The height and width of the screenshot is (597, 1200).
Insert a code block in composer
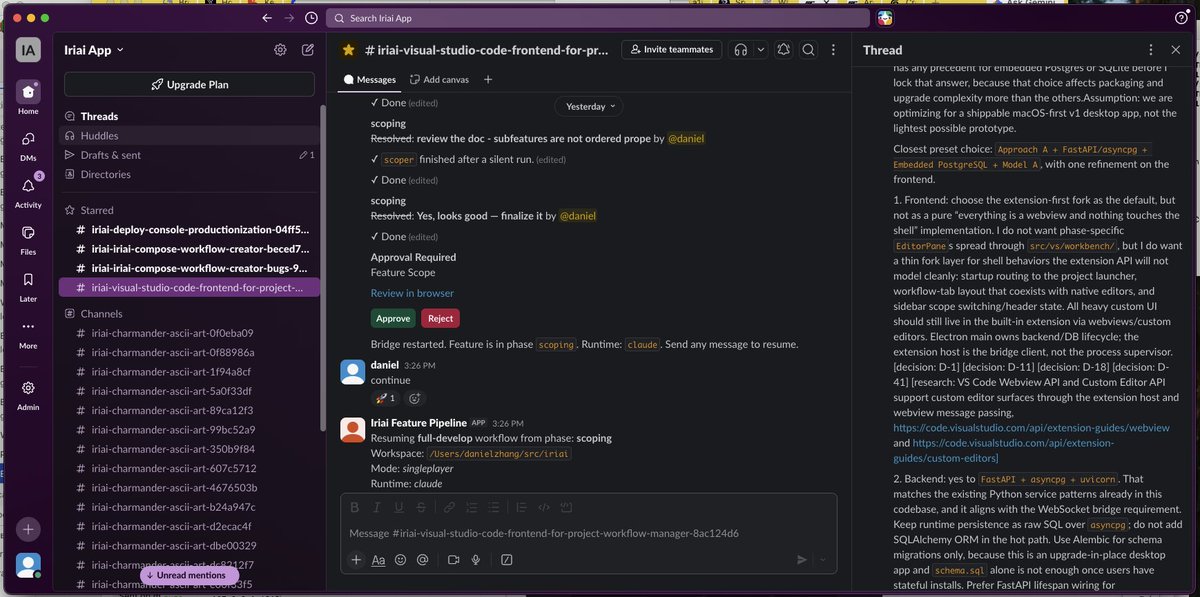(568, 507)
